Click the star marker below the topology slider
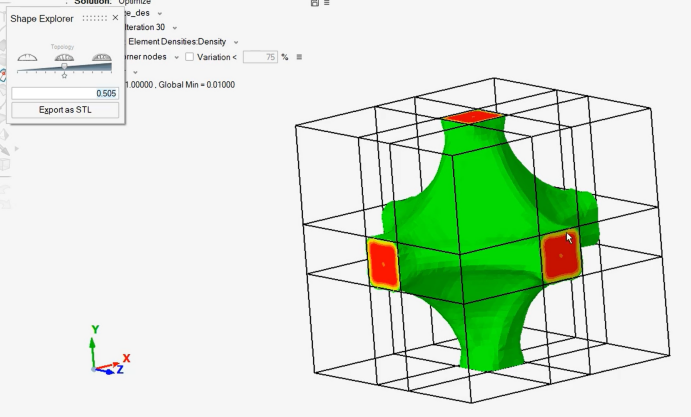This screenshot has height=417, width=691. [x=64, y=76]
